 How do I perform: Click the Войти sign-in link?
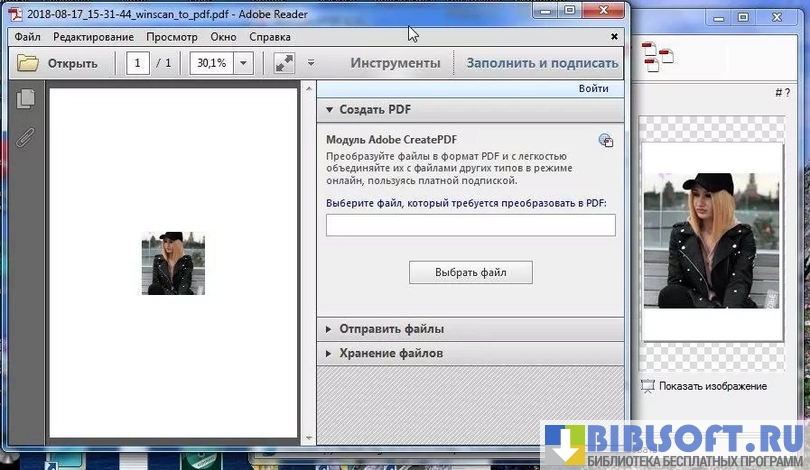pos(593,89)
